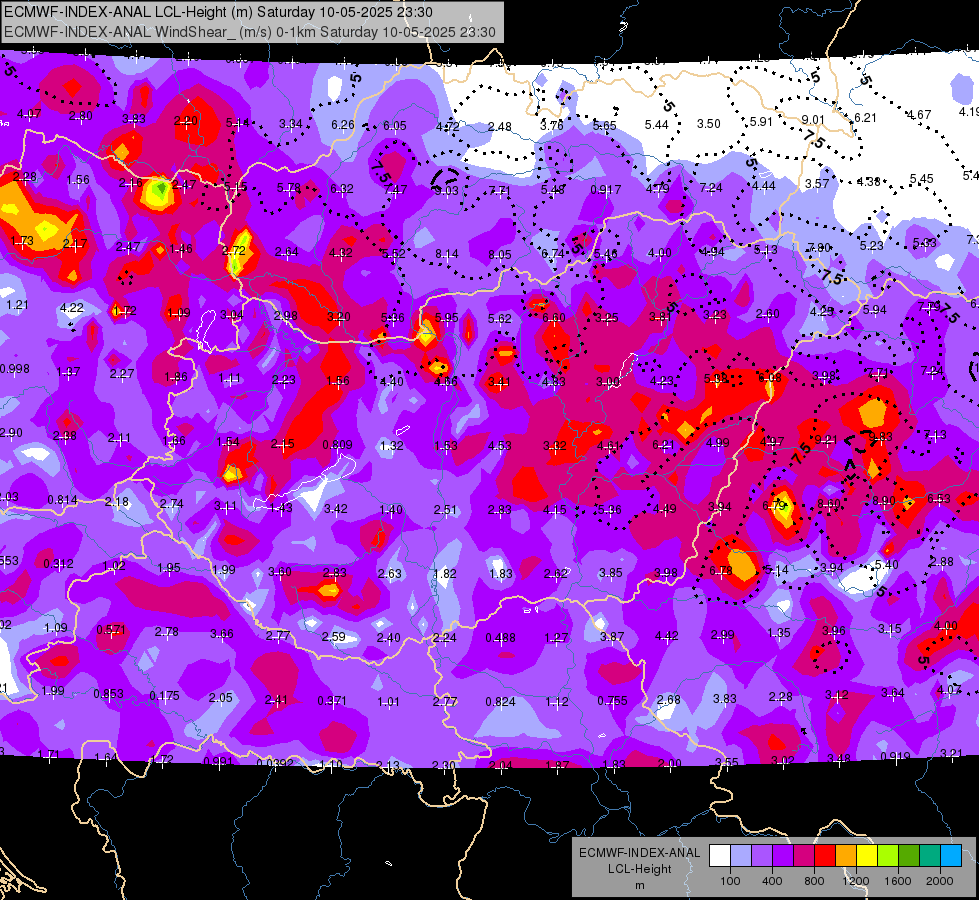979x900 pixels.
Task: Click the legend scale label 400
Action: tap(772, 881)
